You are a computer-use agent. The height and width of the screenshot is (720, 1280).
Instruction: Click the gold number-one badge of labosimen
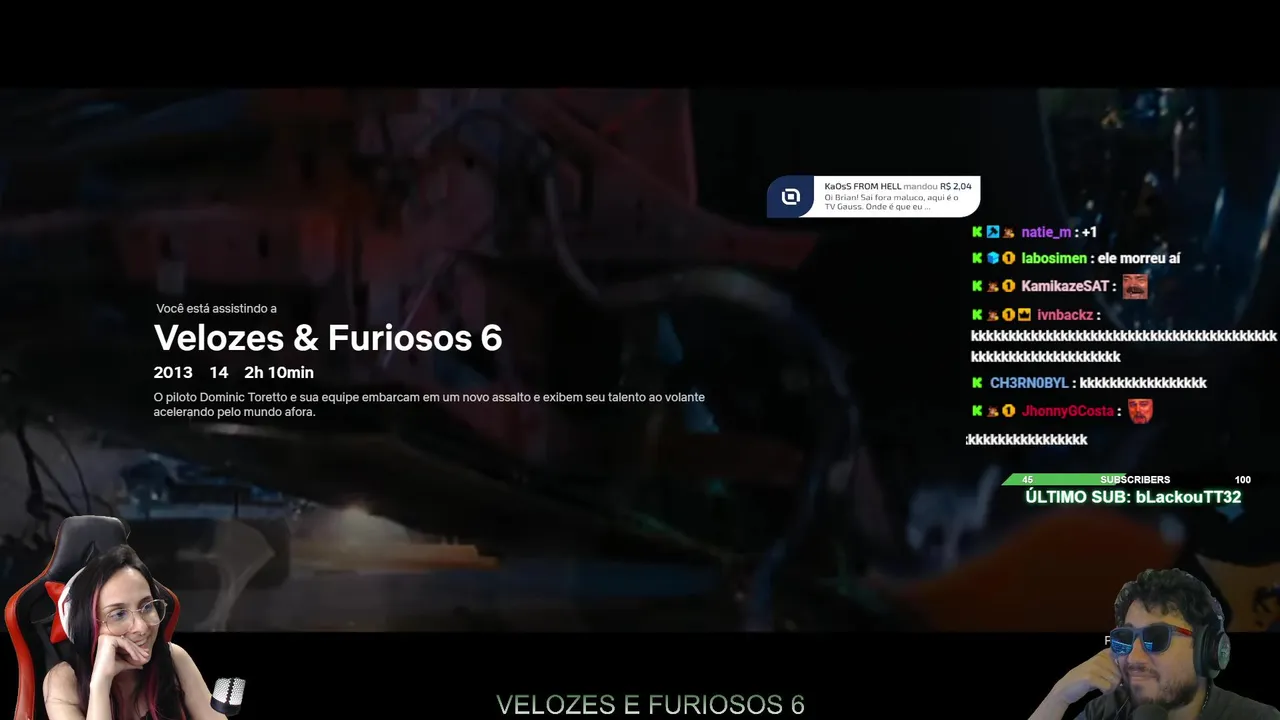tap(1009, 258)
